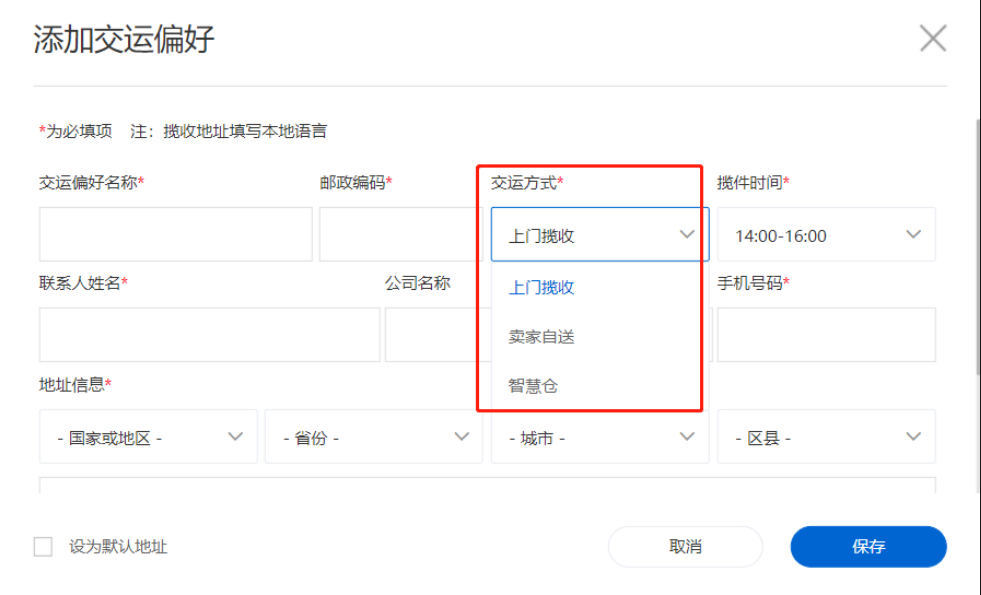
Task: Open the - 国家或地区 - dropdown
Action: click(x=148, y=437)
